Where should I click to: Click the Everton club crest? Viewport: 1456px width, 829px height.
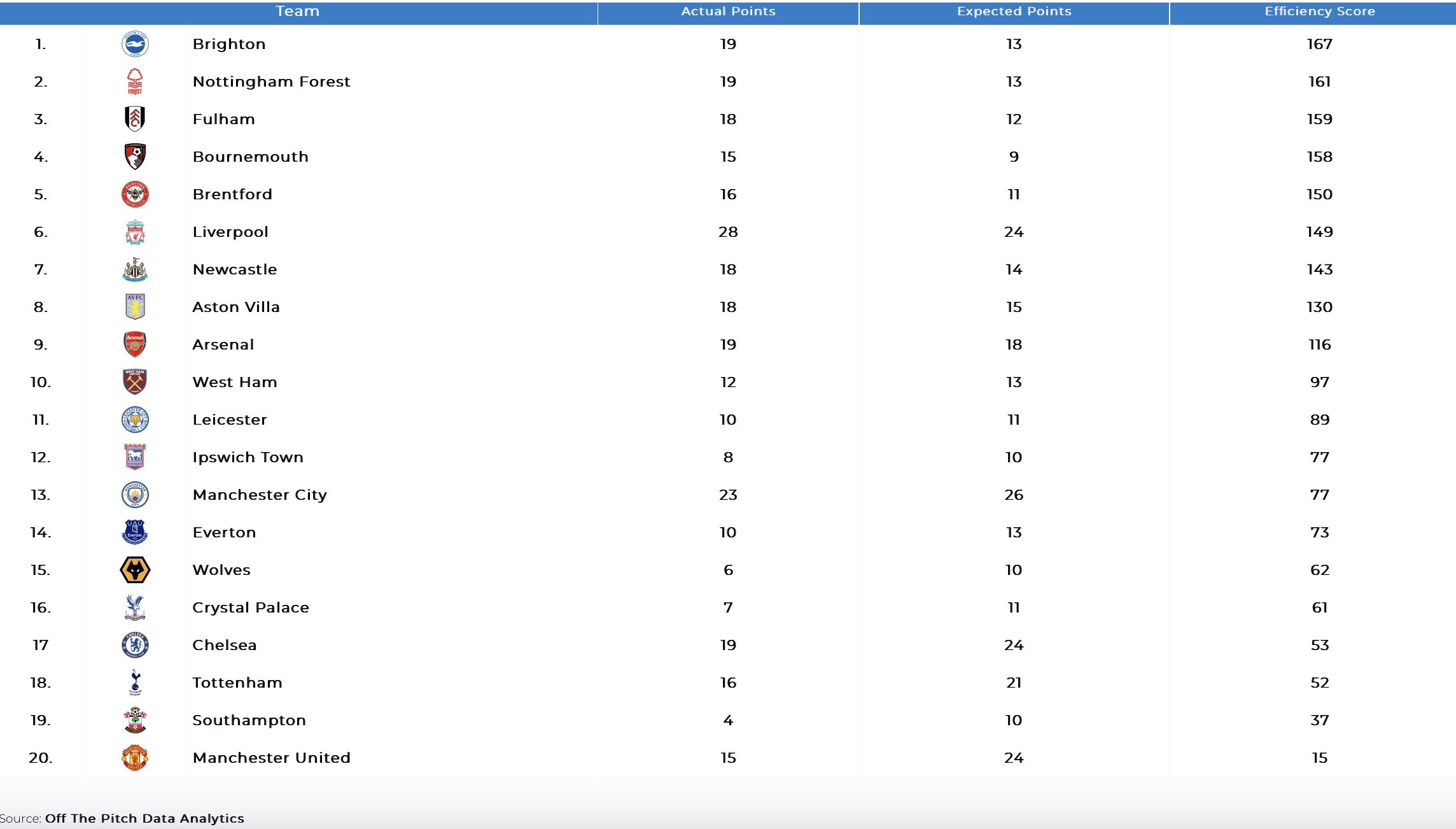pos(135,532)
